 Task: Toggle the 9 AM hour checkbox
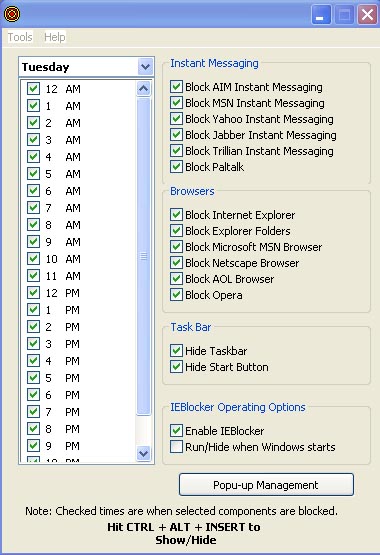[x=33, y=241]
